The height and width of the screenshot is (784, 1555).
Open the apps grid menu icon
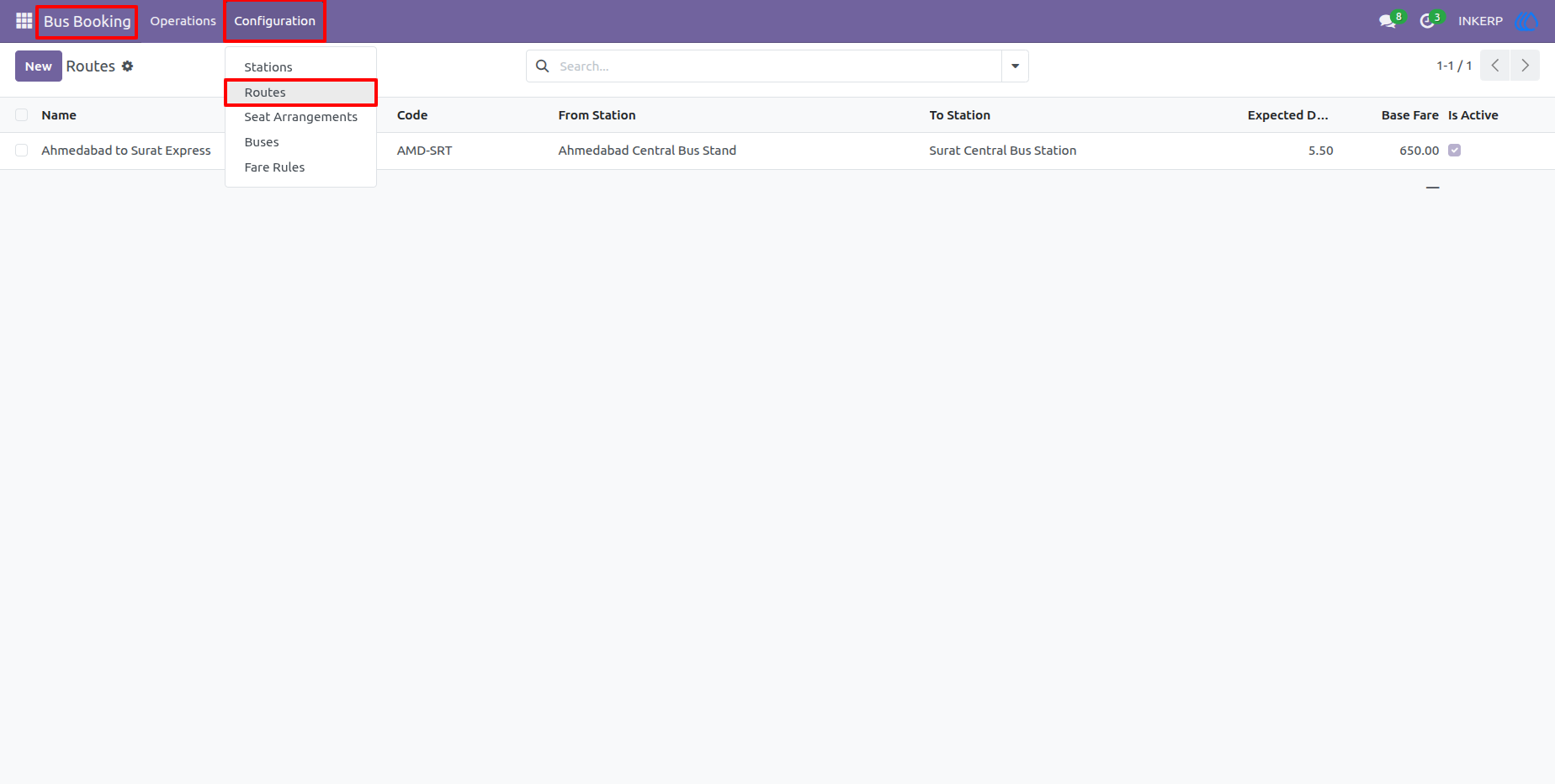(x=24, y=21)
